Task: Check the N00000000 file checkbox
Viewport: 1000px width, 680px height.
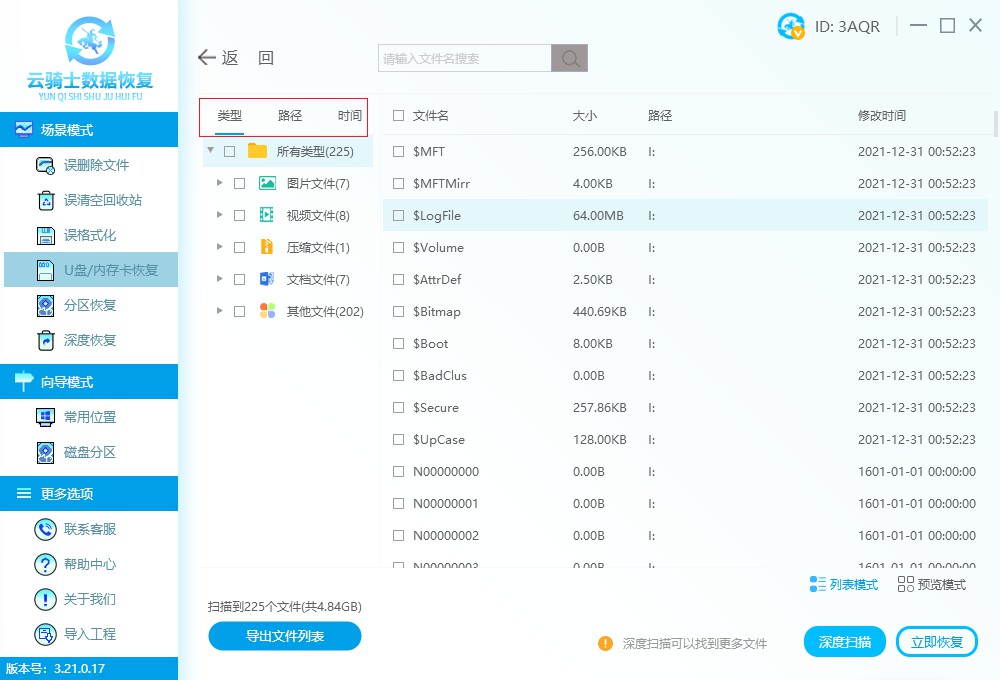Action: (x=399, y=471)
